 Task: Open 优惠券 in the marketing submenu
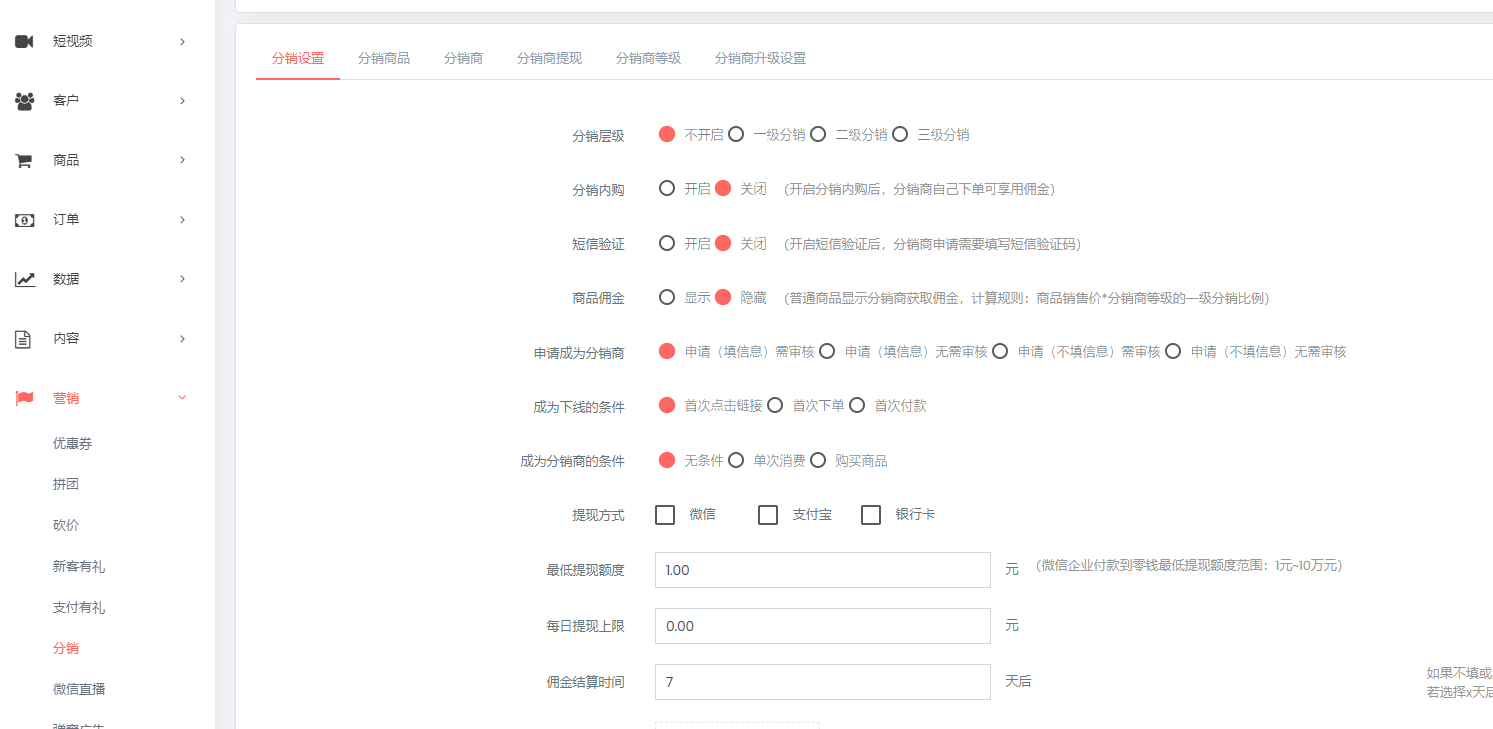click(72, 443)
